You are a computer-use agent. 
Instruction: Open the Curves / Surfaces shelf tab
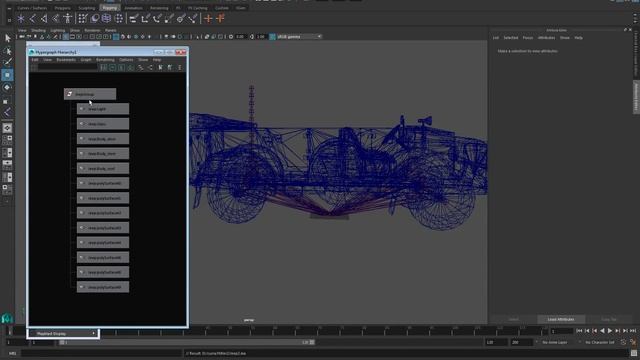(x=32, y=8)
